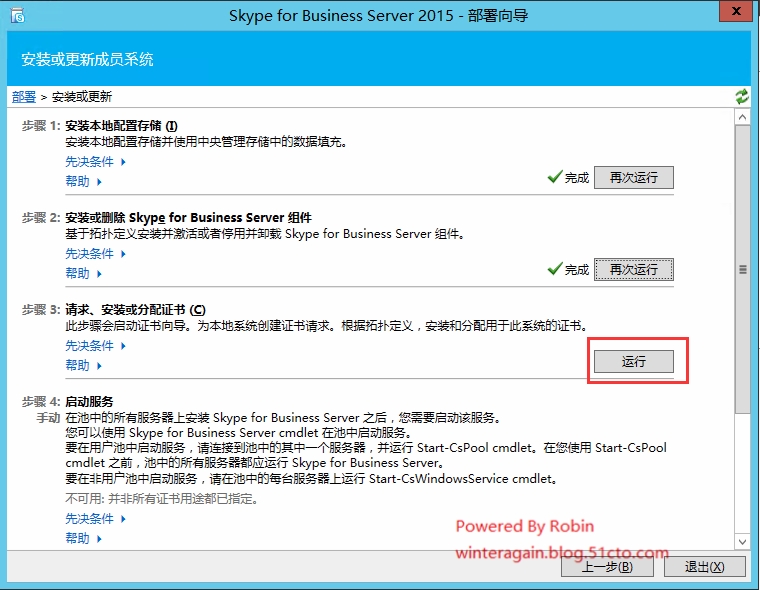Click the 手动 label under step 4
Screen dimensions: 760x590
[48, 417]
